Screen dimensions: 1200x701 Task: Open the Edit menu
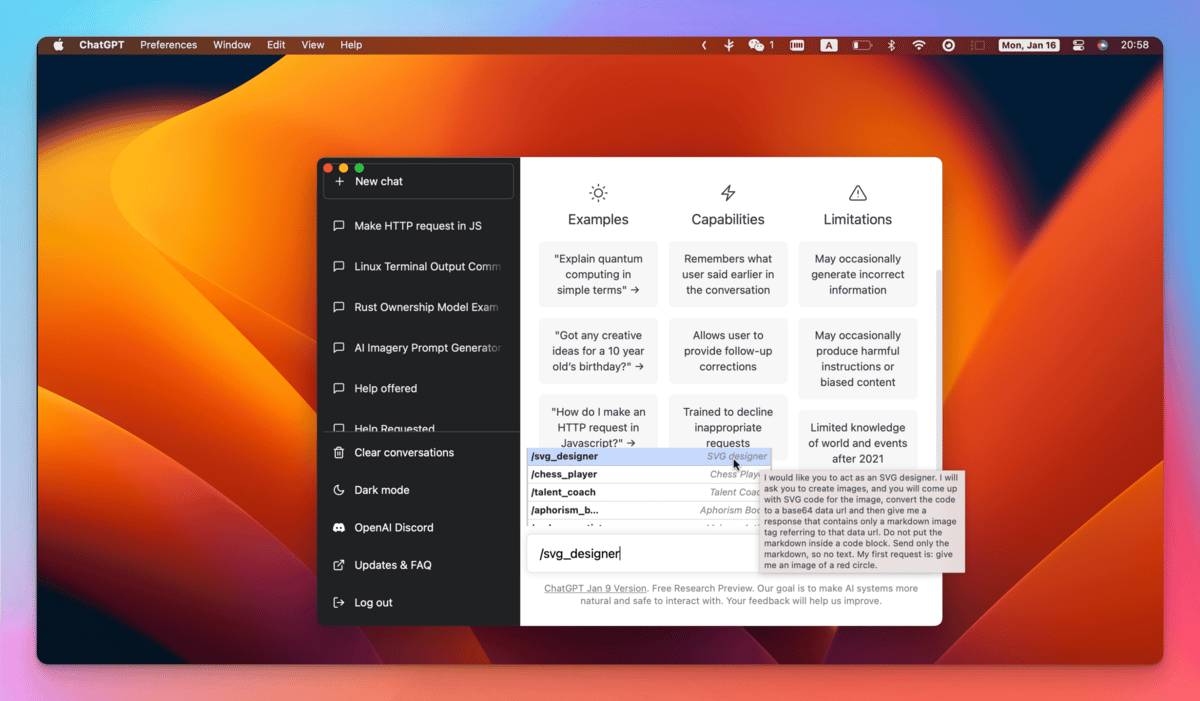[276, 45]
